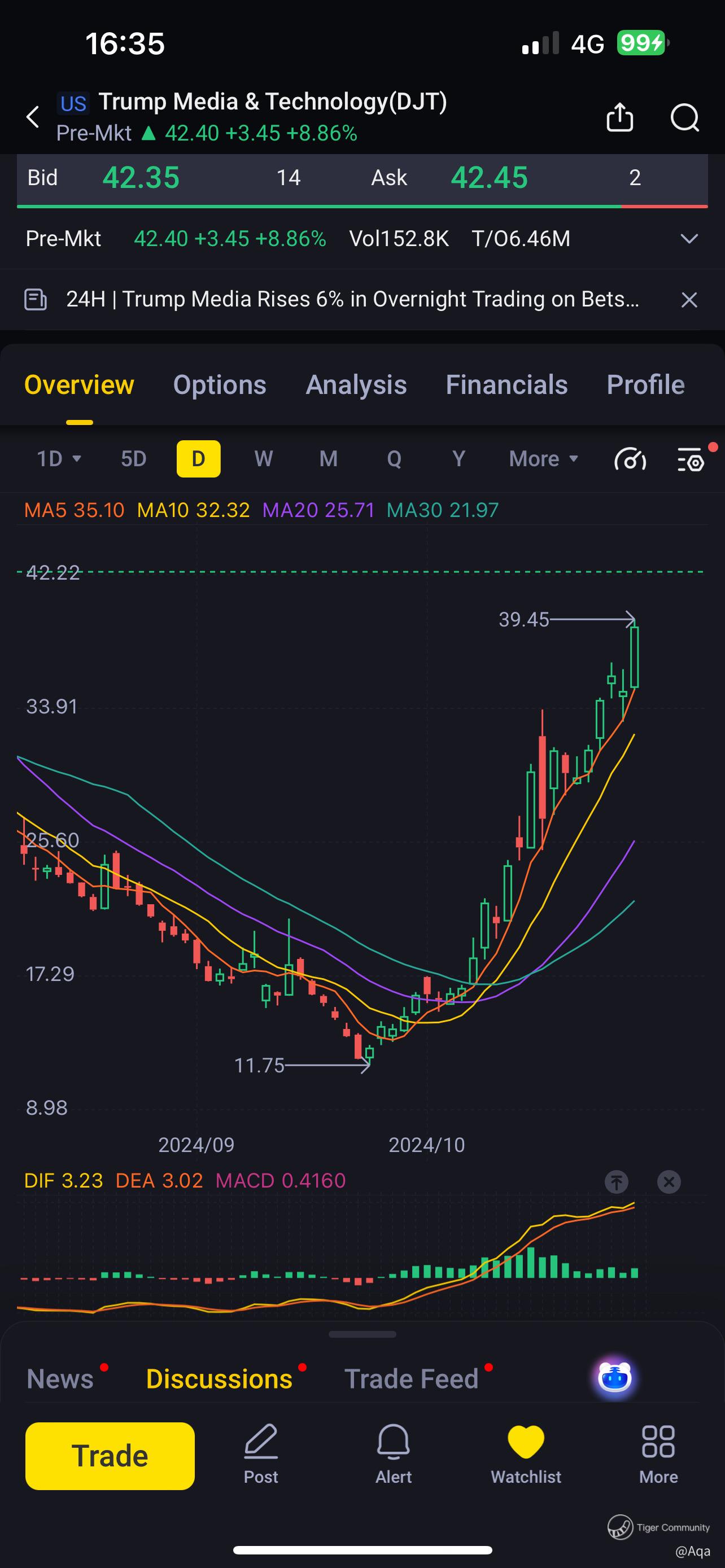Tap the MA5 35.10 indicator label
Viewport: 725px width, 1568px height.
click(x=75, y=510)
